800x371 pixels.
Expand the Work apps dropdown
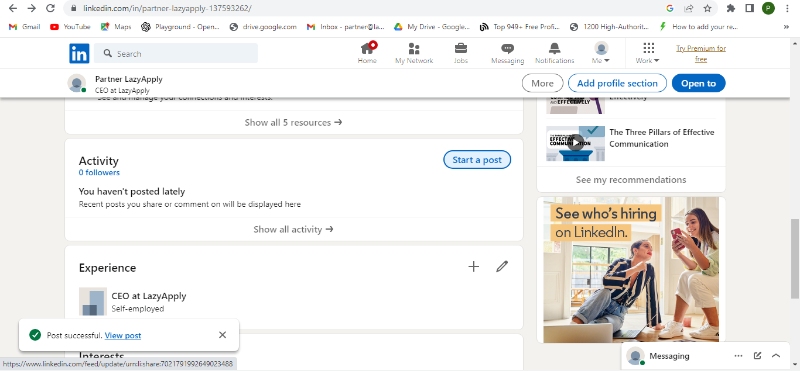[x=648, y=53]
